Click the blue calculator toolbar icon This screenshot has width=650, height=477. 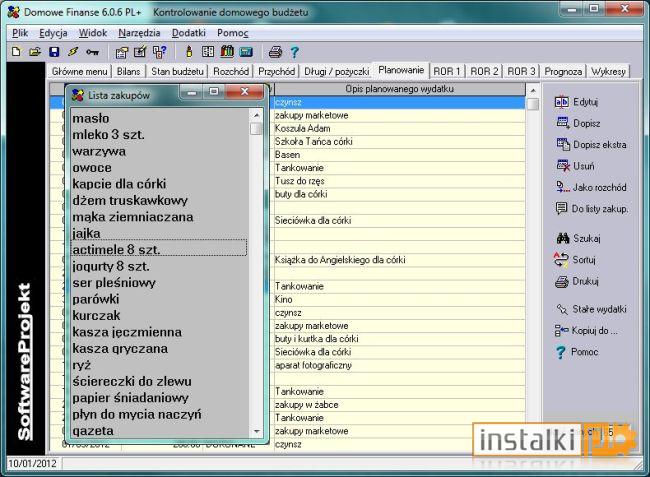click(246, 52)
